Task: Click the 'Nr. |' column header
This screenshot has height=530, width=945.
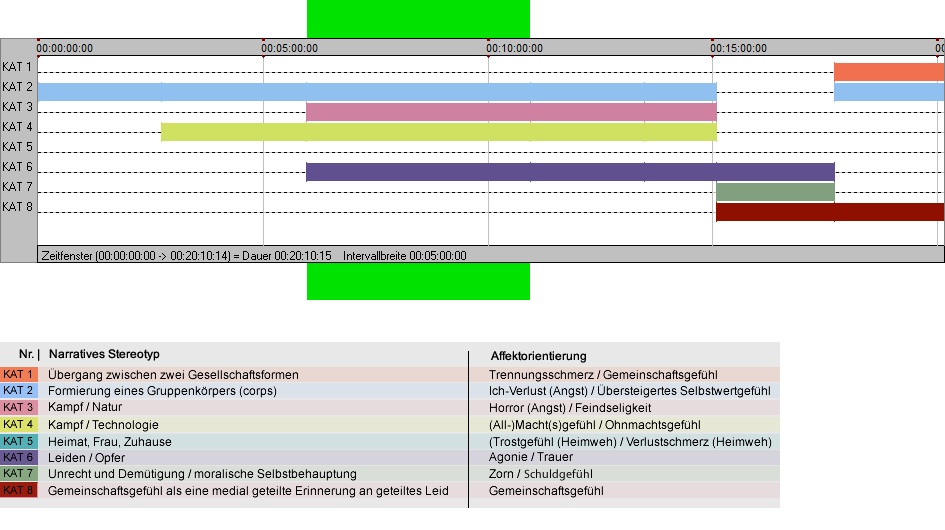Action: (29, 355)
